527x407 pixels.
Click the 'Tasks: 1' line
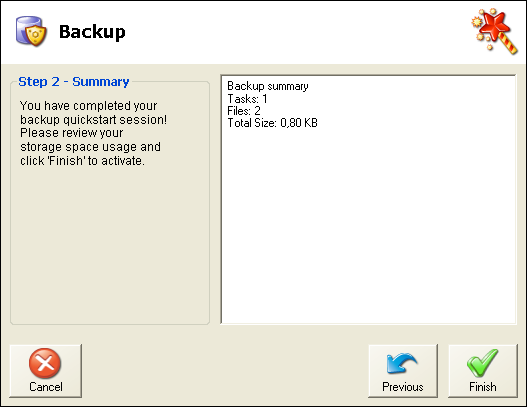pyautogui.click(x=247, y=99)
